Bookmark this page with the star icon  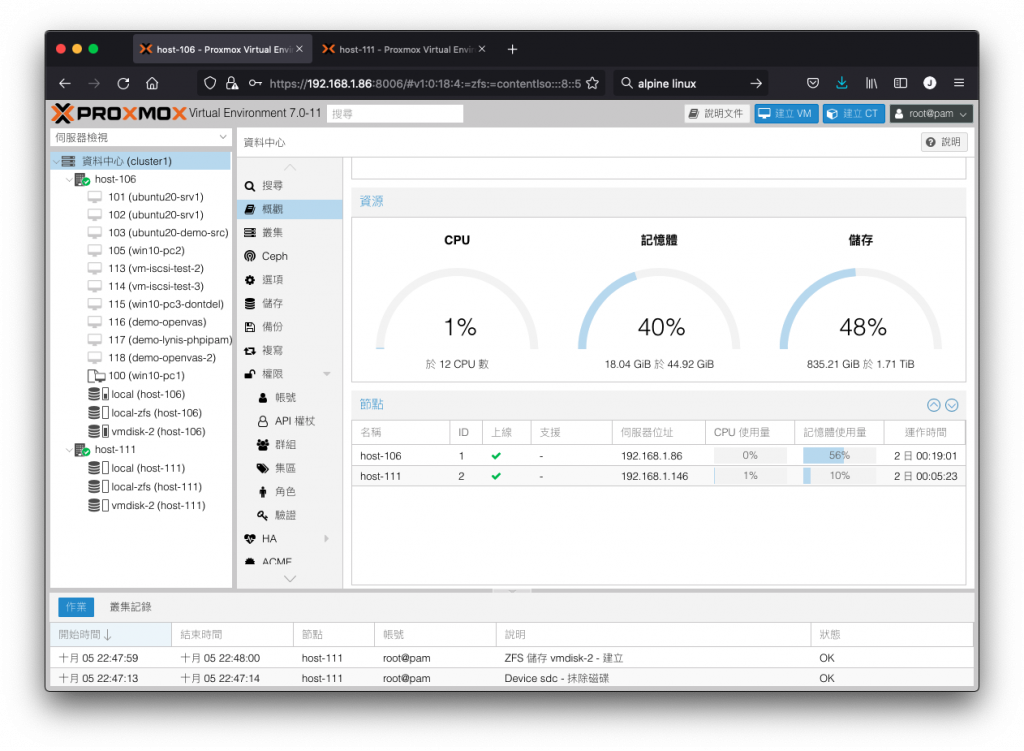click(x=592, y=83)
